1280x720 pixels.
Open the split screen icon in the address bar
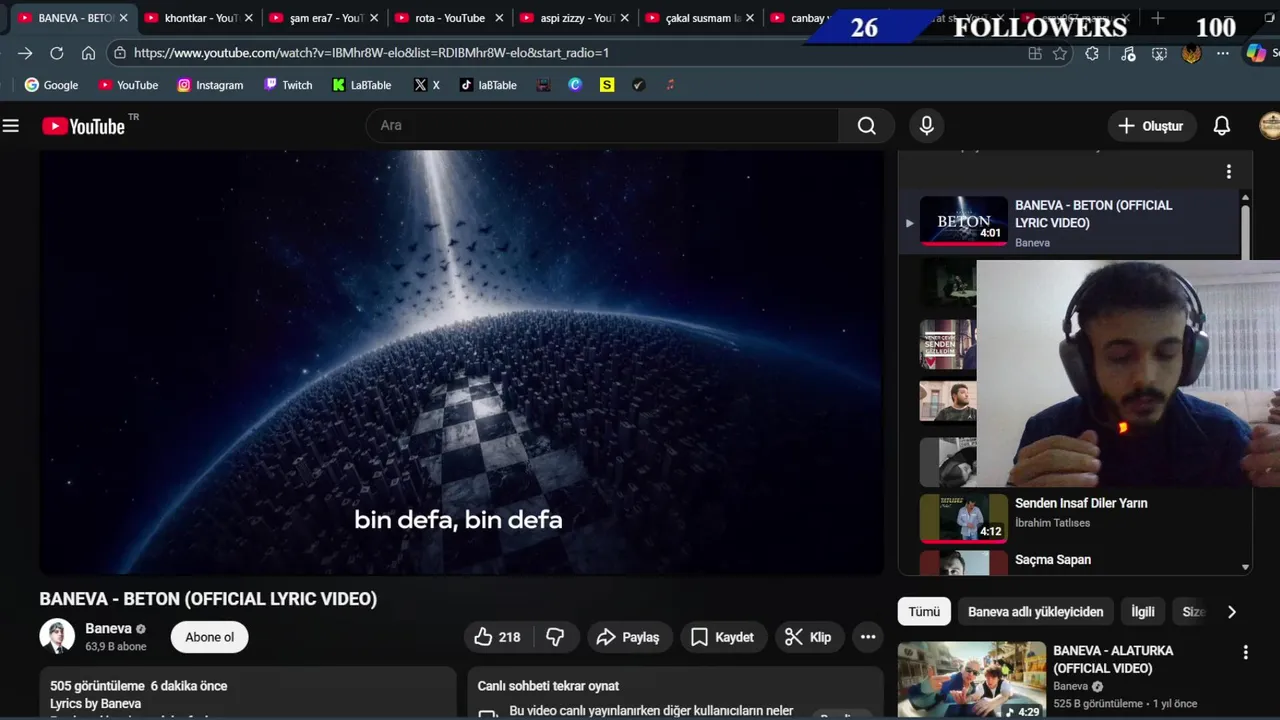(1034, 54)
